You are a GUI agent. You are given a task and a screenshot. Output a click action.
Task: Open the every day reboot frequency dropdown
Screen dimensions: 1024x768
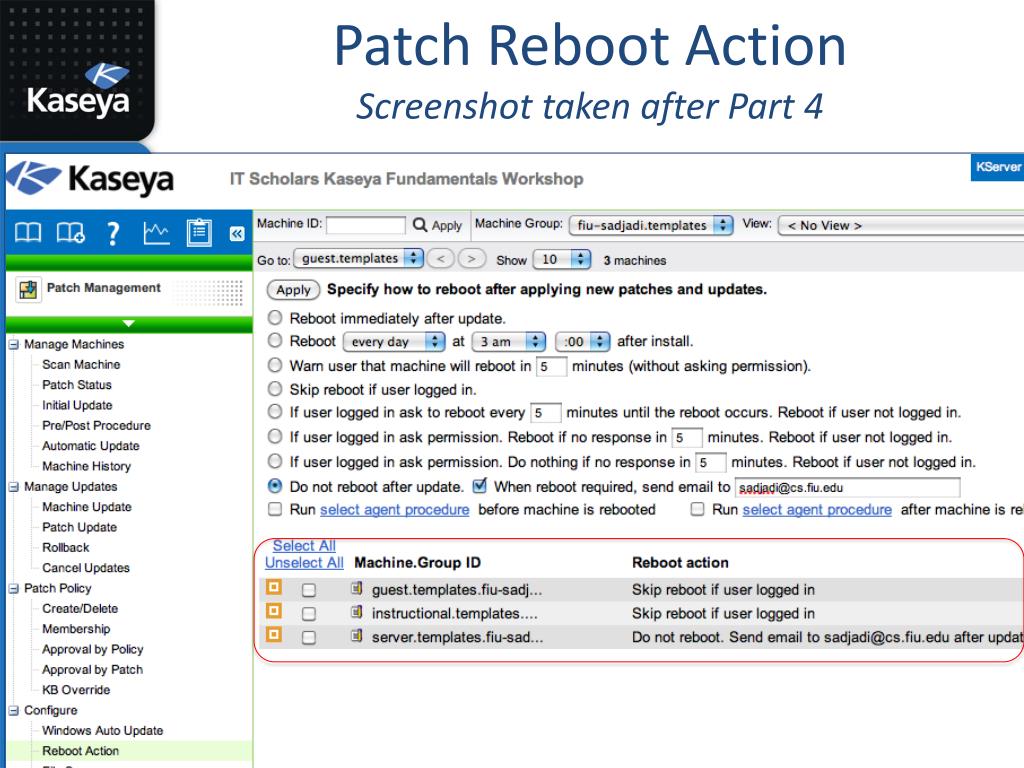[394, 342]
